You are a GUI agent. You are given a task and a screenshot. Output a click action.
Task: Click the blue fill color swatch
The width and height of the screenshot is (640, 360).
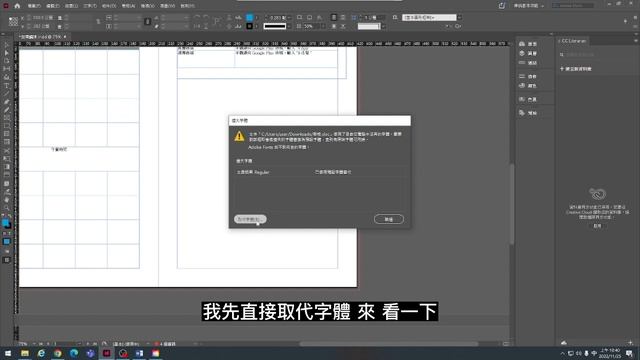pyautogui.click(x=249, y=18)
